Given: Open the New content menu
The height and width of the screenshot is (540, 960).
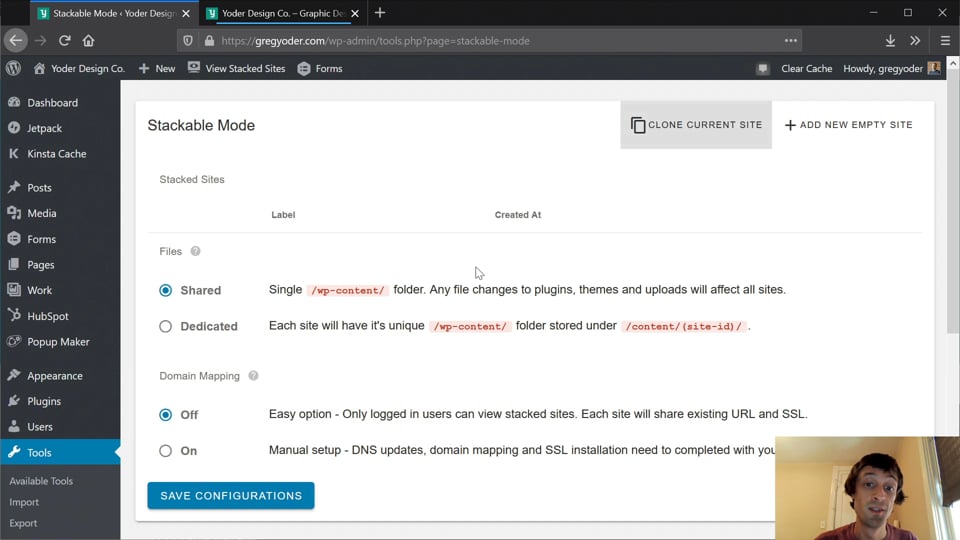Looking at the screenshot, I should point(157,69).
